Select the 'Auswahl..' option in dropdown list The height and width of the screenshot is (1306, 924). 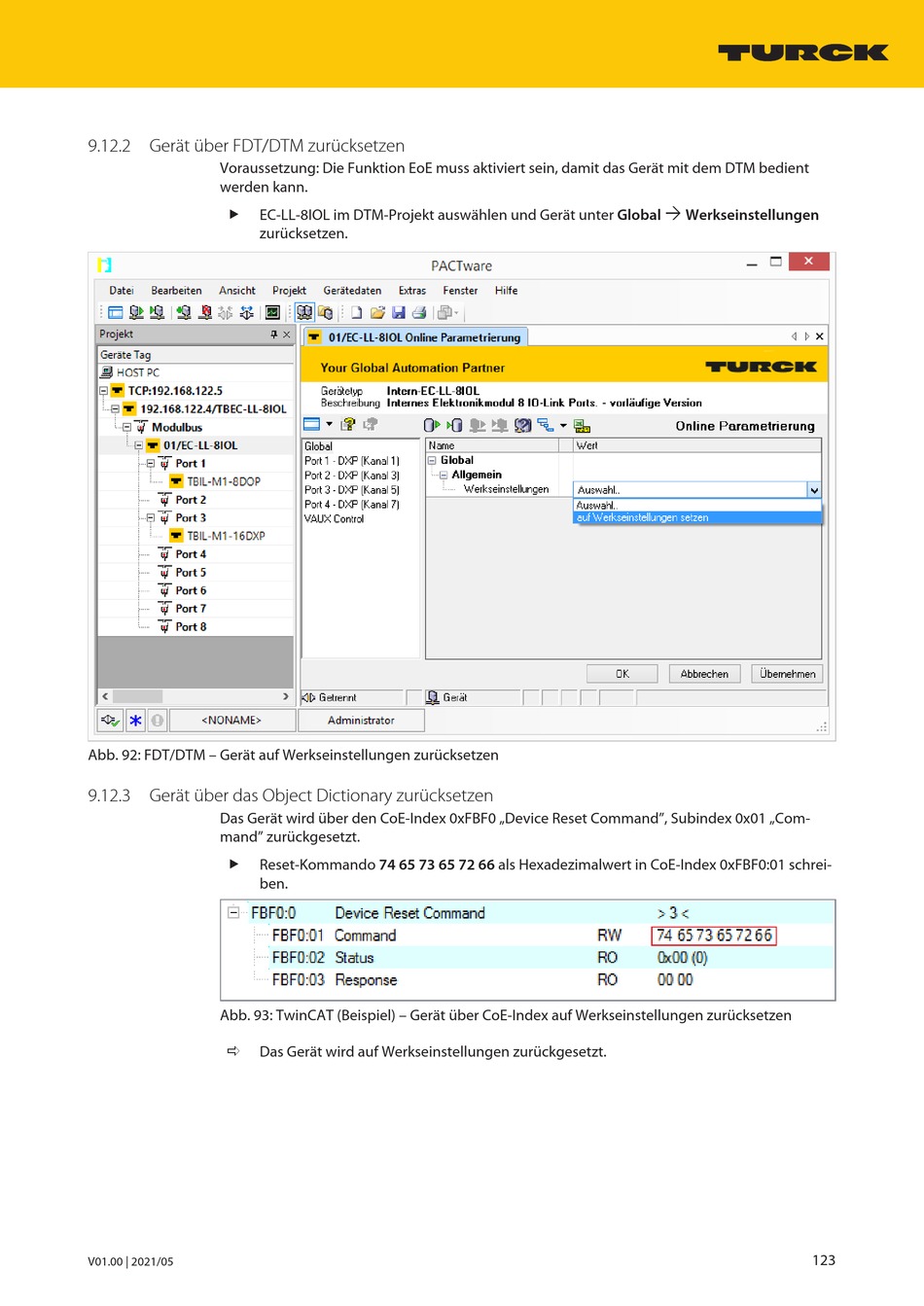pyautogui.click(x=697, y=506)
